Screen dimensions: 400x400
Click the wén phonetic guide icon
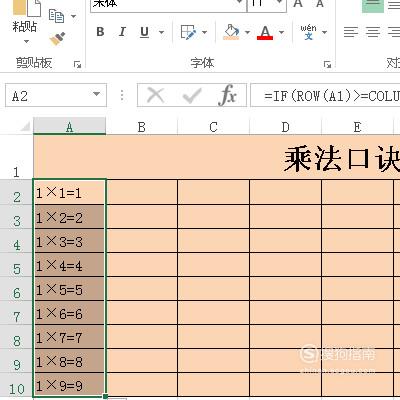(x=308, y=32)
